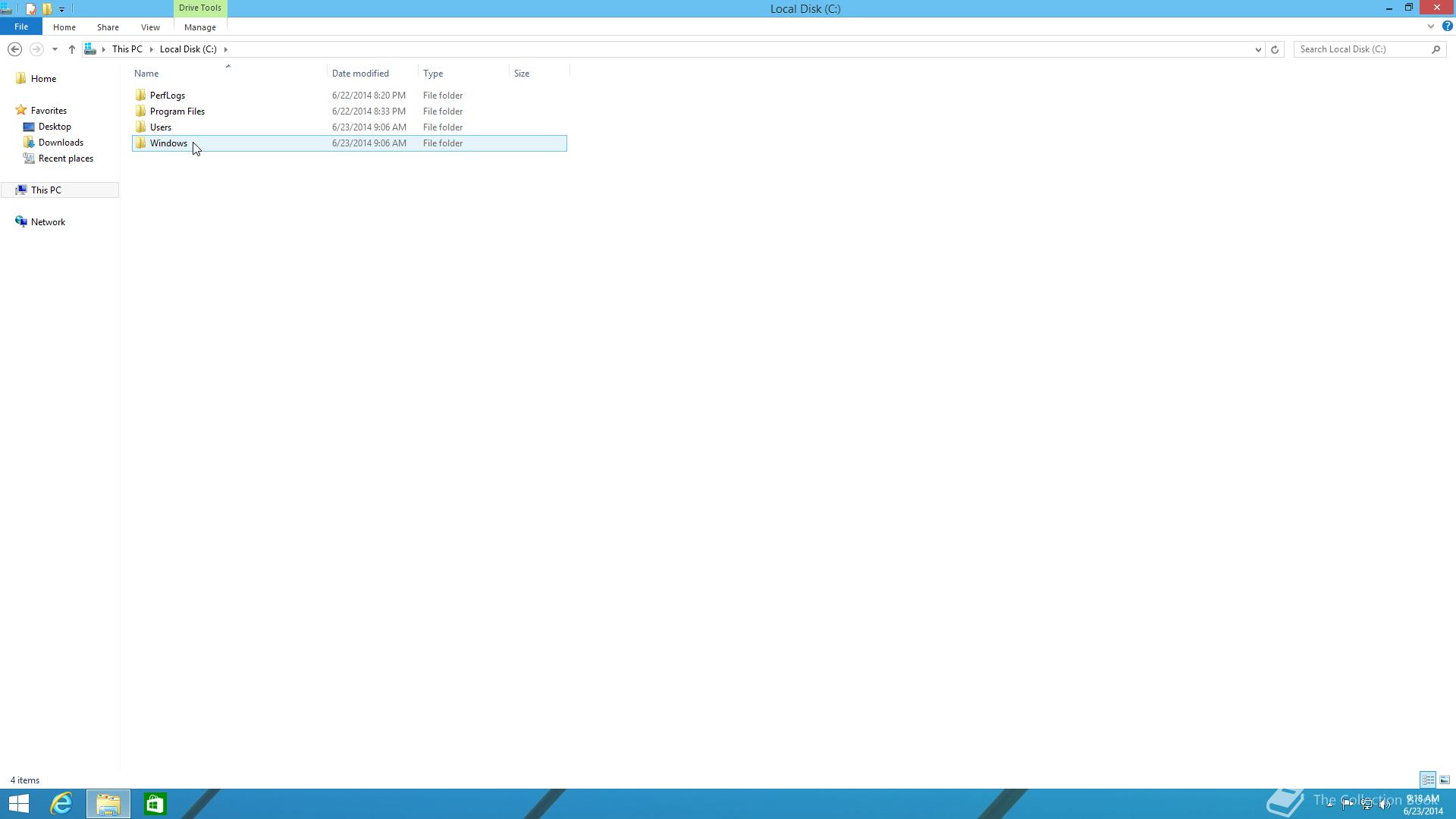The height and width of the screenshot is (819, 1456).
Task: Launch Internet Explorer from the taskbar
Action: [x=61, y=804]
